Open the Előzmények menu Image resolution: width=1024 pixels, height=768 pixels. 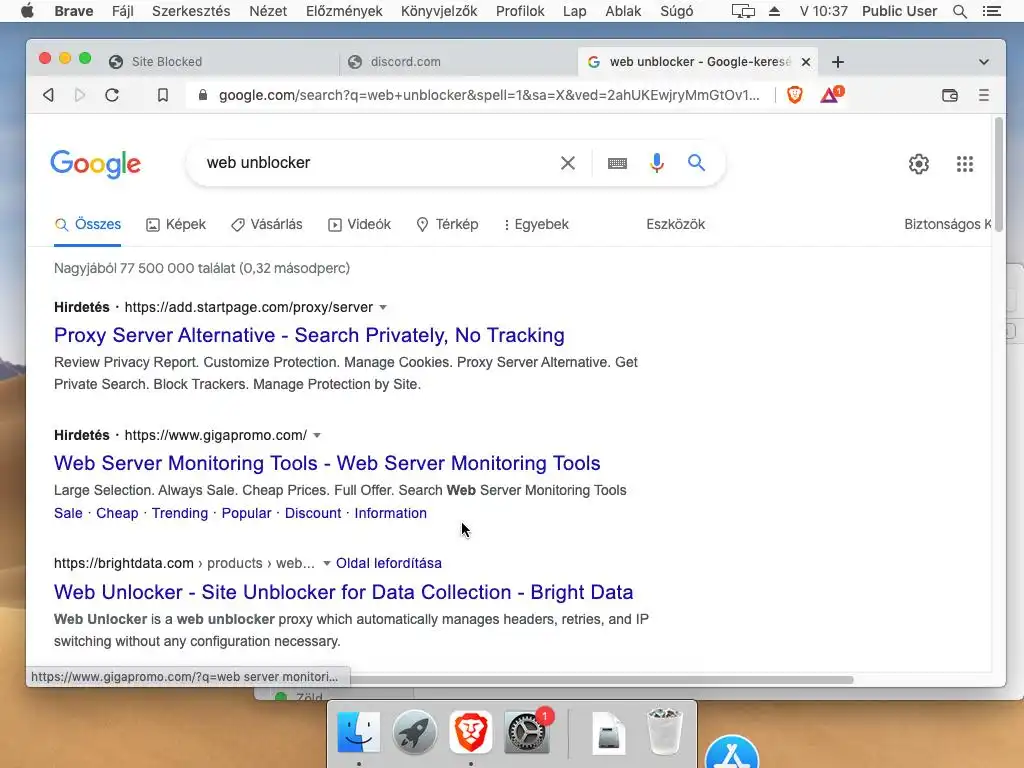(344, 11)
